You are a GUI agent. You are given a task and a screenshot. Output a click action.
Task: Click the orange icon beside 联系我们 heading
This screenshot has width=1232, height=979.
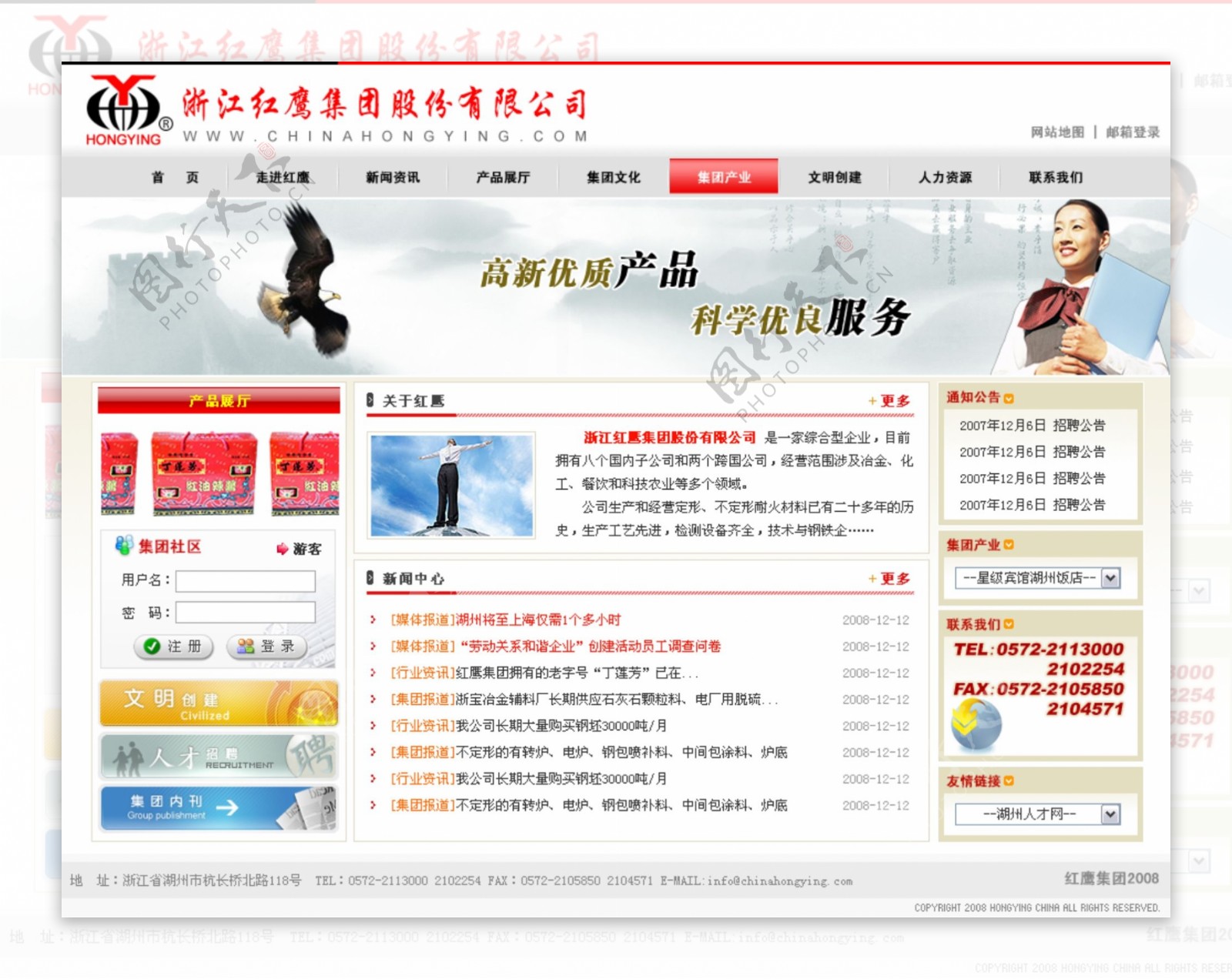click(1009, 624)
